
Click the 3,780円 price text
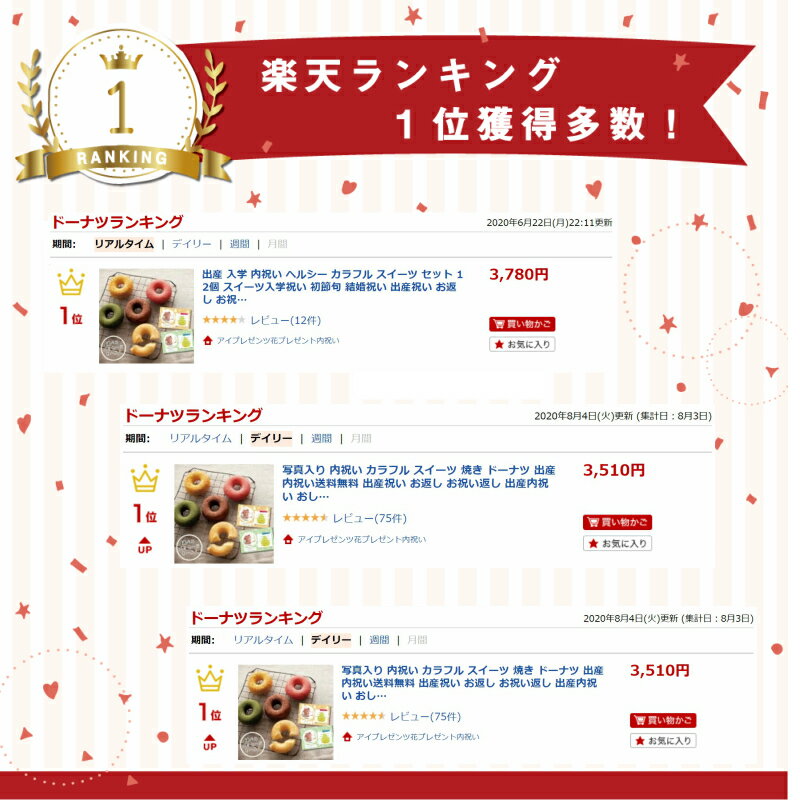518,274
